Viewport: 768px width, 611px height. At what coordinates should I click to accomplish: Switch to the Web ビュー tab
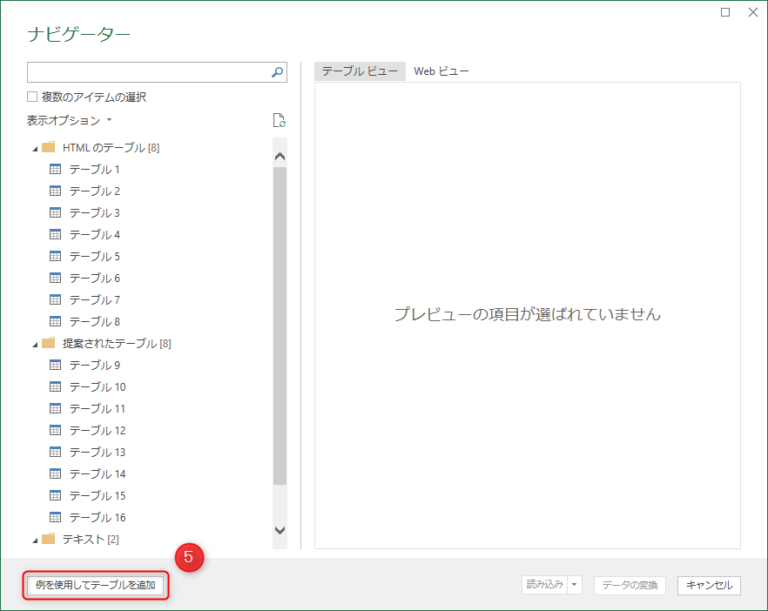[x=441, y=71]
